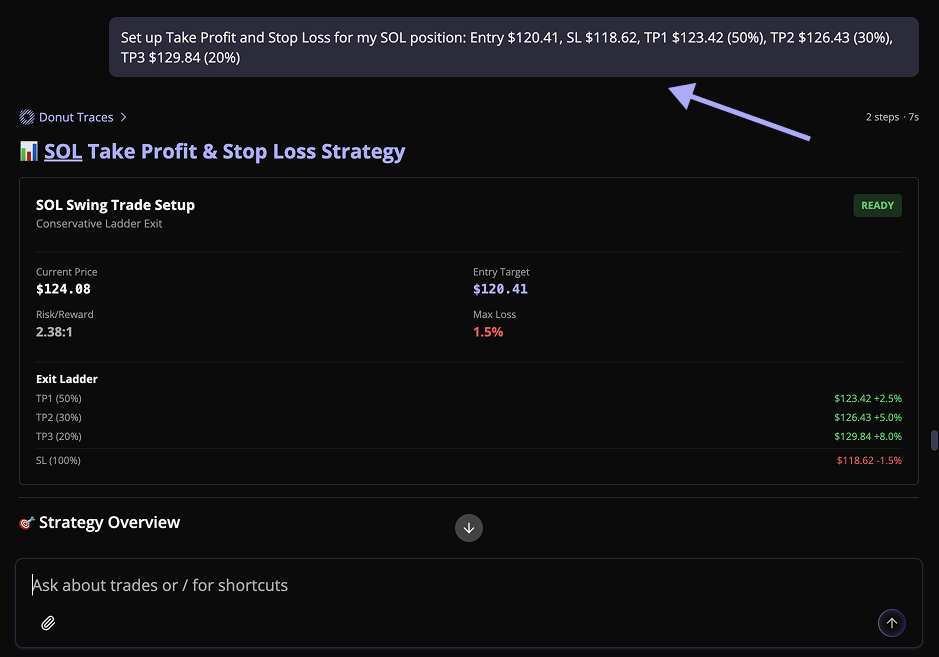Select the TP3 (20%) ladder label

click(58, 437)
